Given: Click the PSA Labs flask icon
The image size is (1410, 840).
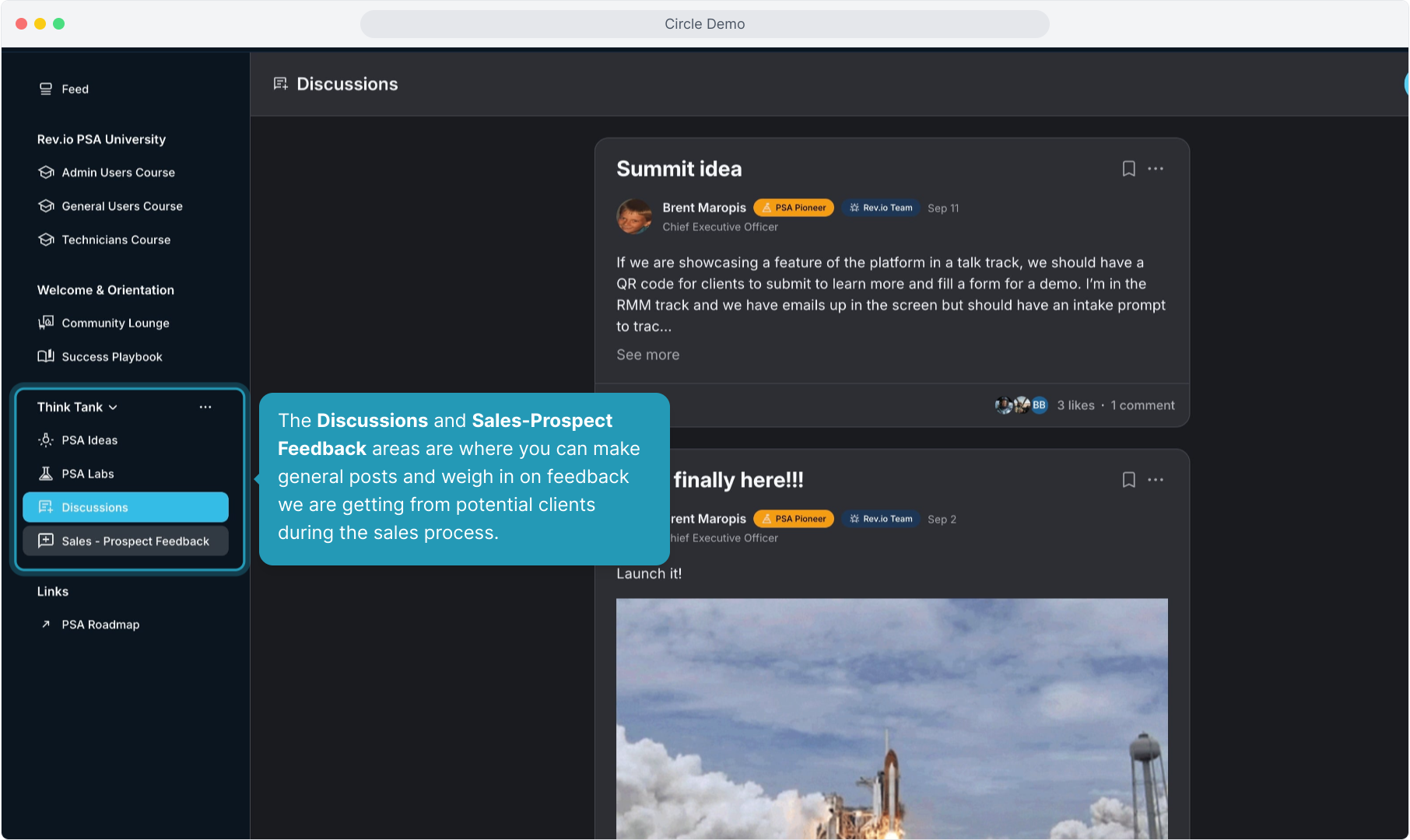Looking at the screenshot, I should click(x=46, y=474).
